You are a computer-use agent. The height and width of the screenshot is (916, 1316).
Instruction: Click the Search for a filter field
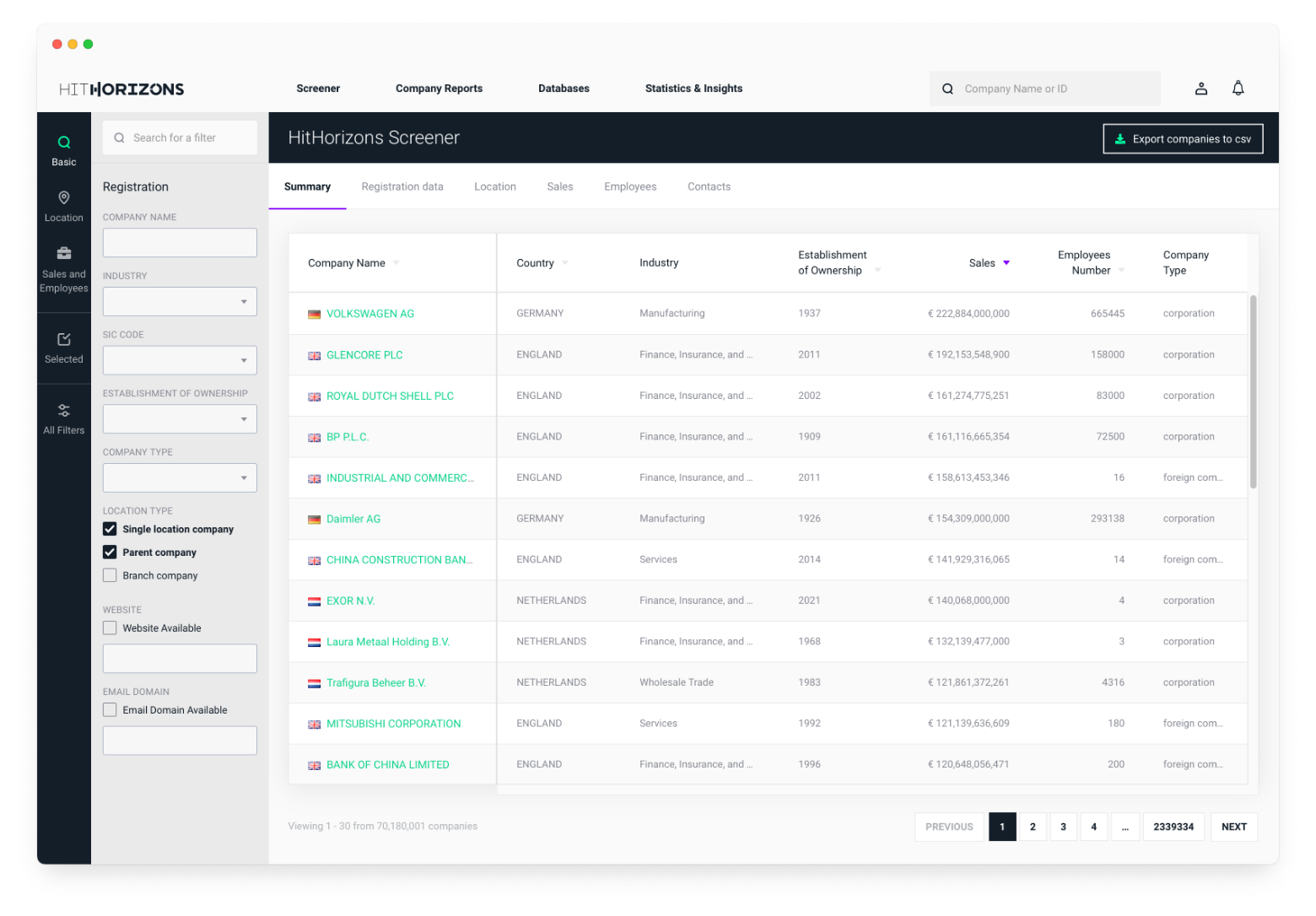tap(180, 137)
